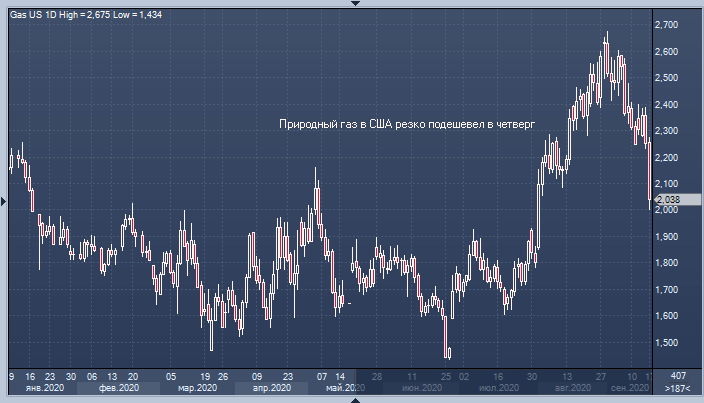Image resolution: width=704 pixels, height=403 pixels.
Task: Select the апр.2020 month on timeline
Action: coord(270,387)
